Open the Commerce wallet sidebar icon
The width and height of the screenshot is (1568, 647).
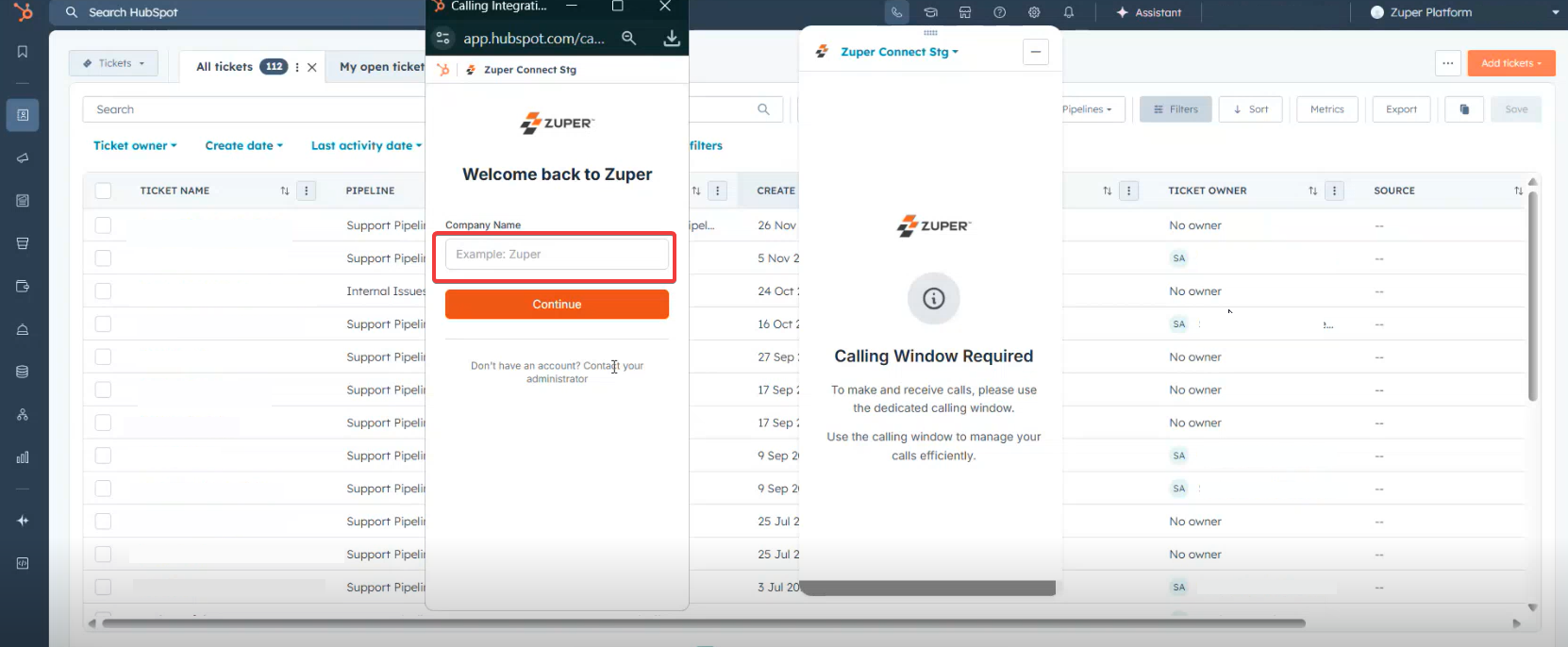(x=23, y=287)
